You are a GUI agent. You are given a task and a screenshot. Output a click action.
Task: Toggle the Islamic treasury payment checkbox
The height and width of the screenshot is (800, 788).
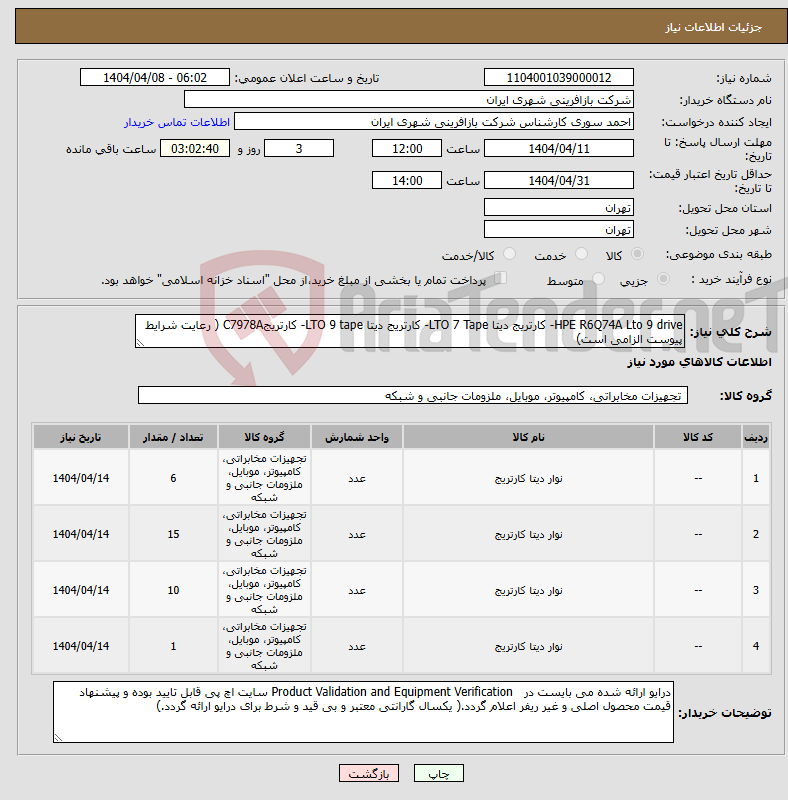point(501,278)
